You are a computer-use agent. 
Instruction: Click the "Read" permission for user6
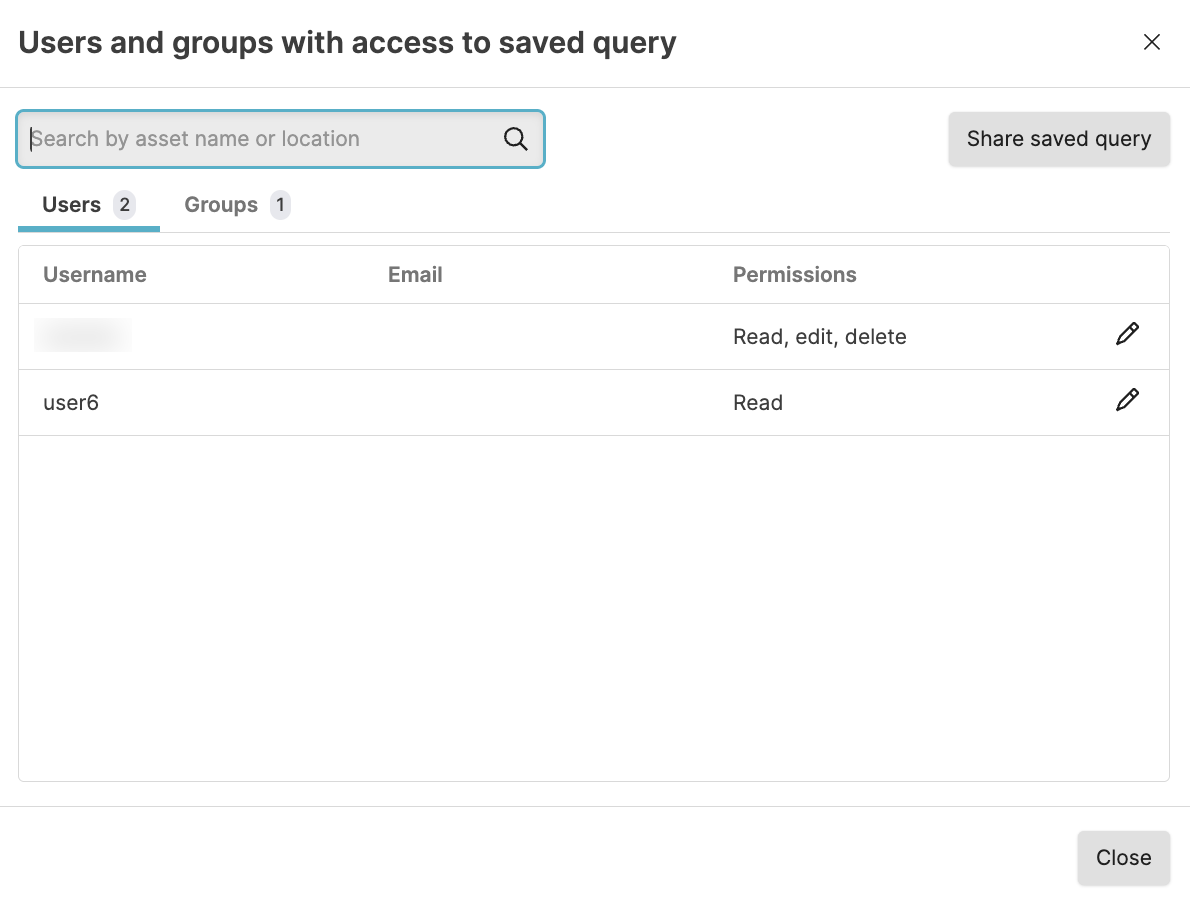point(757,403)
